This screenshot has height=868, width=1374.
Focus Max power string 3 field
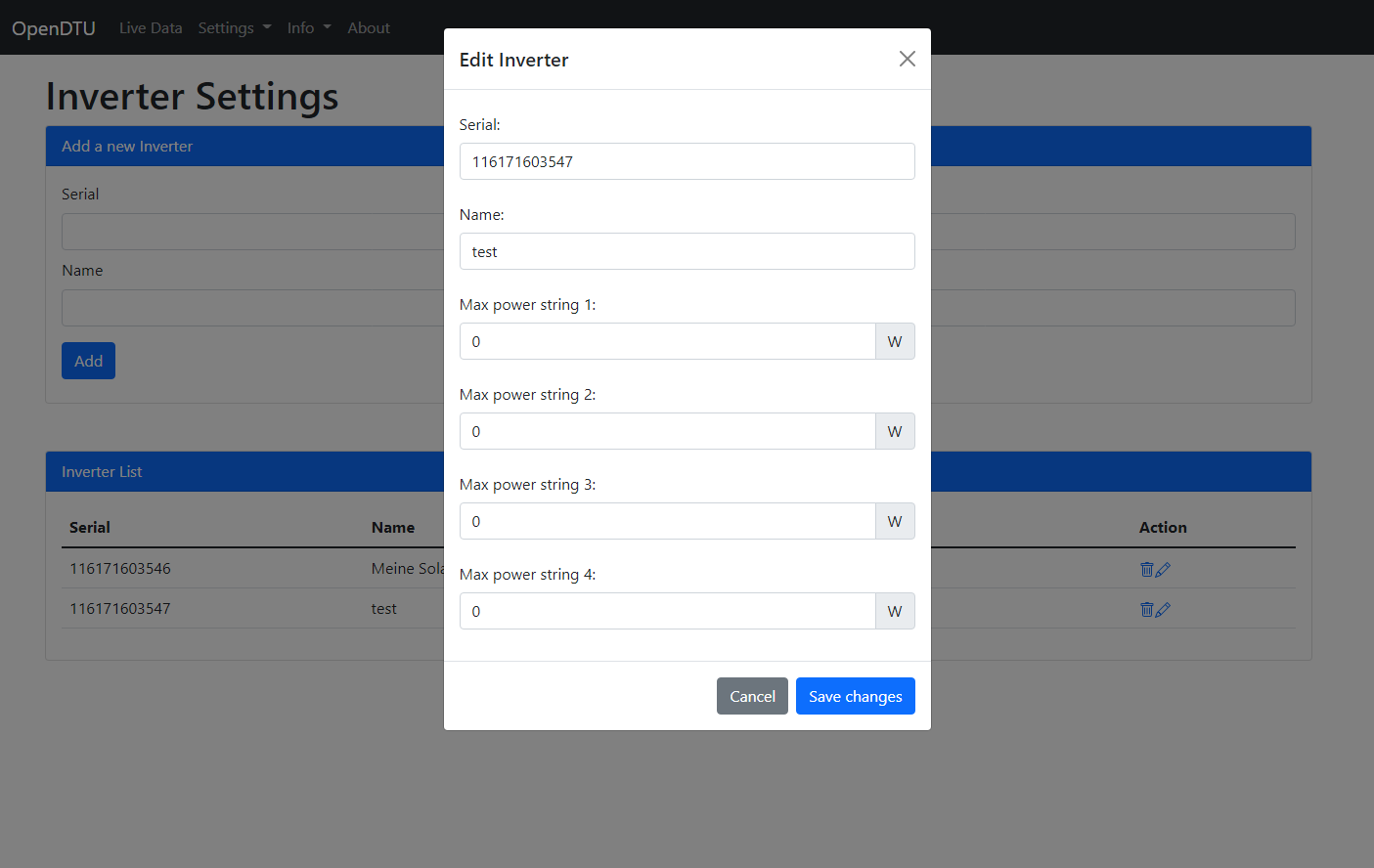pos(667,521)
